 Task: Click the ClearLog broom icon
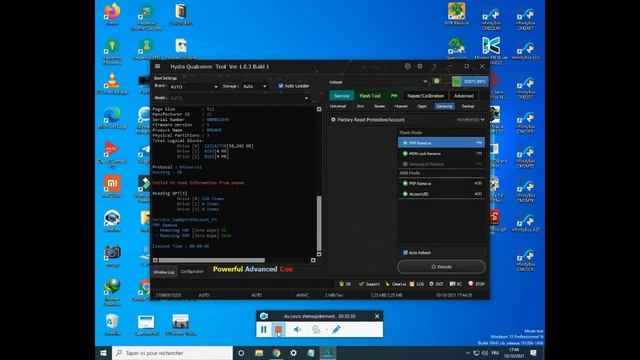(387, 284)
